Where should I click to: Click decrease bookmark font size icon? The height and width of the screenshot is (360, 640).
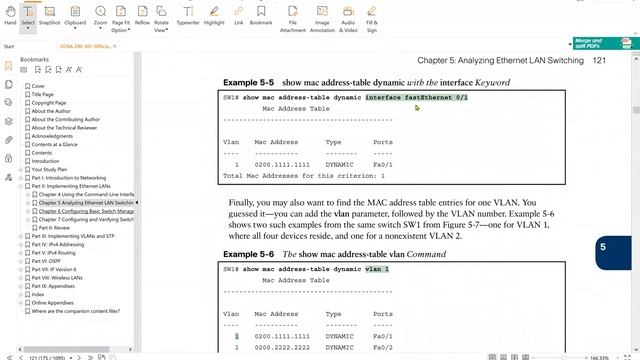(x=79, y=70)
